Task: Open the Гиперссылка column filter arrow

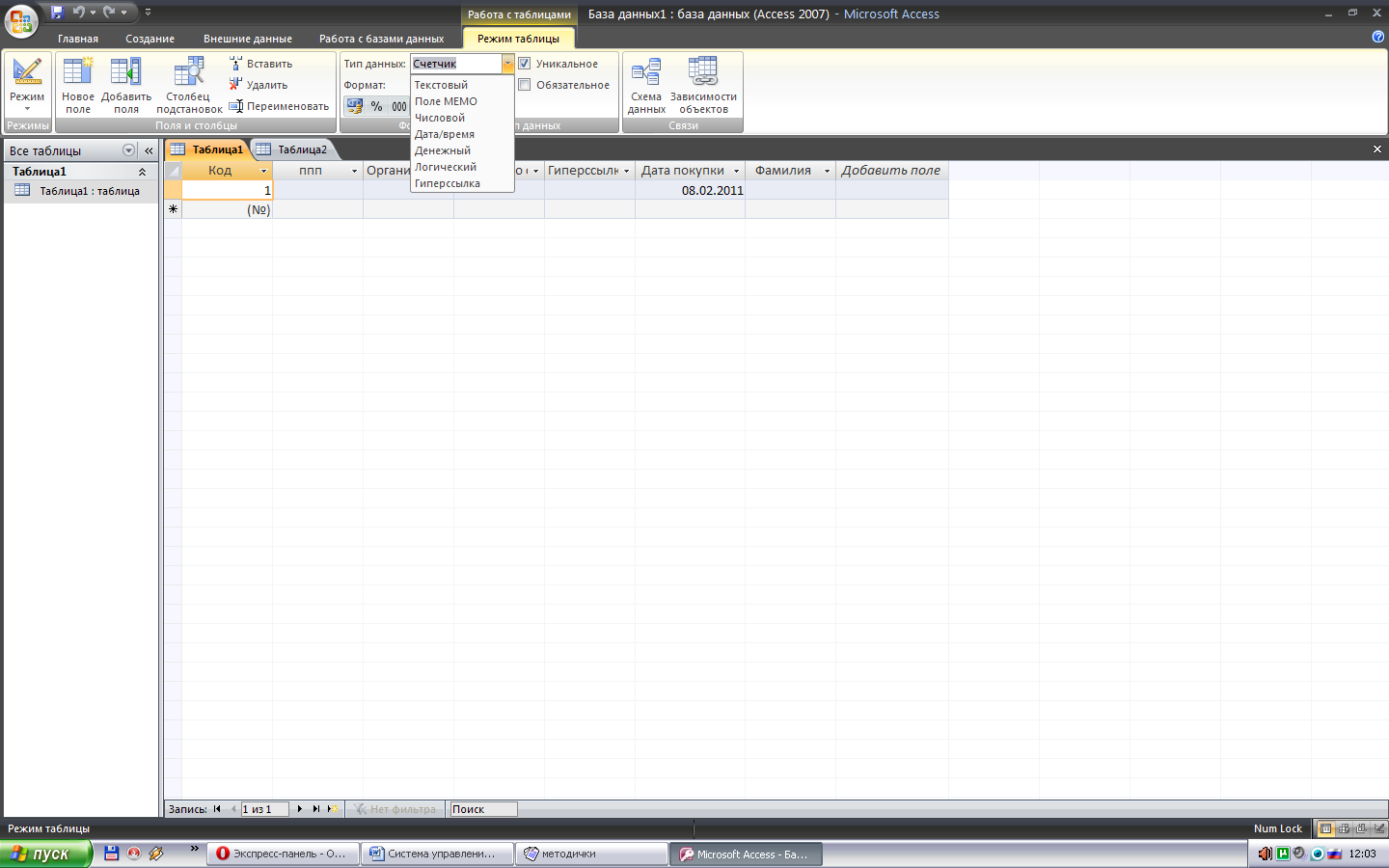Action: pyautogui.click(x=626, y=171)
